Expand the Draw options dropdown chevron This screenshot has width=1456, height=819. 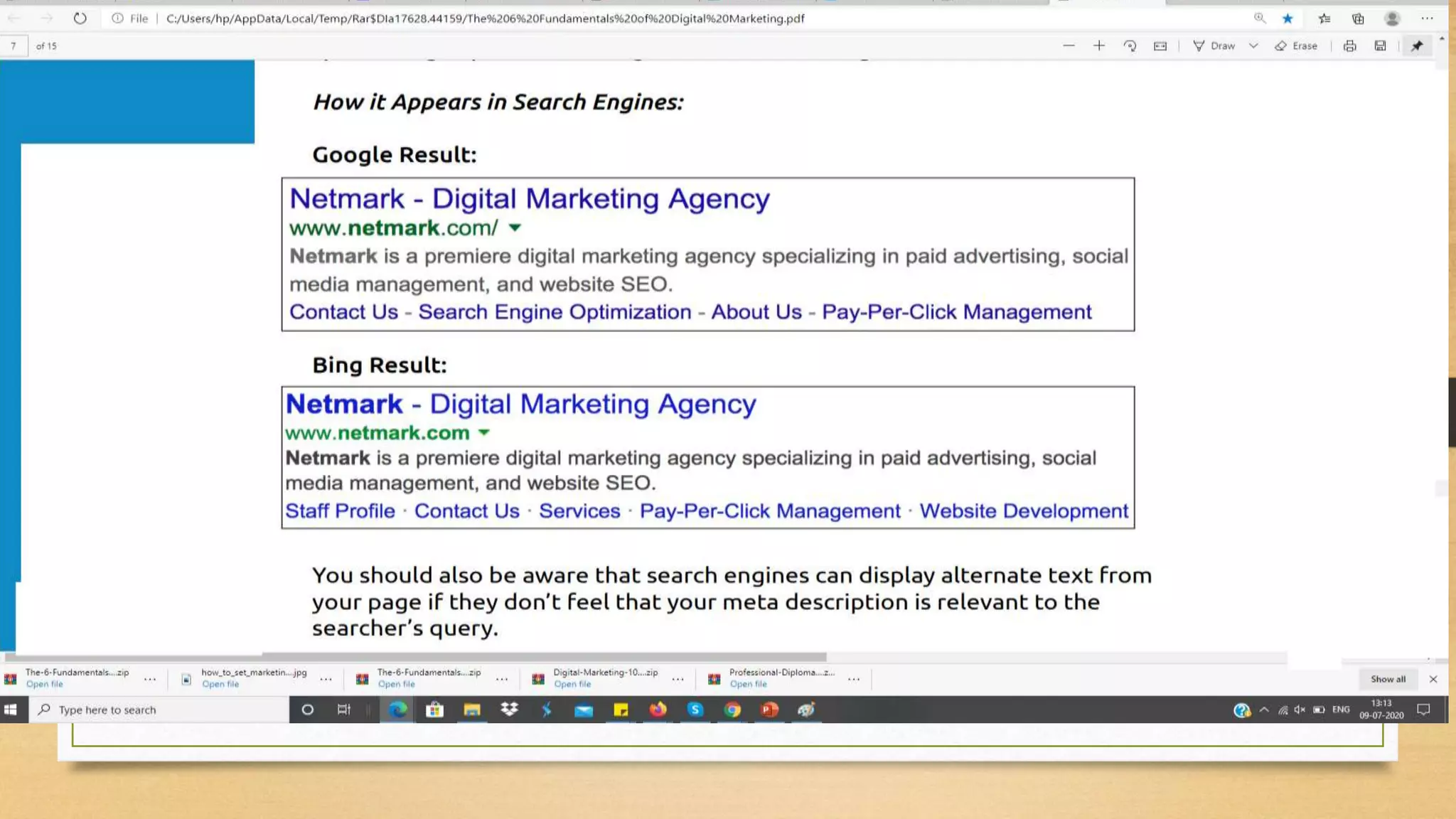[1253, 45]
